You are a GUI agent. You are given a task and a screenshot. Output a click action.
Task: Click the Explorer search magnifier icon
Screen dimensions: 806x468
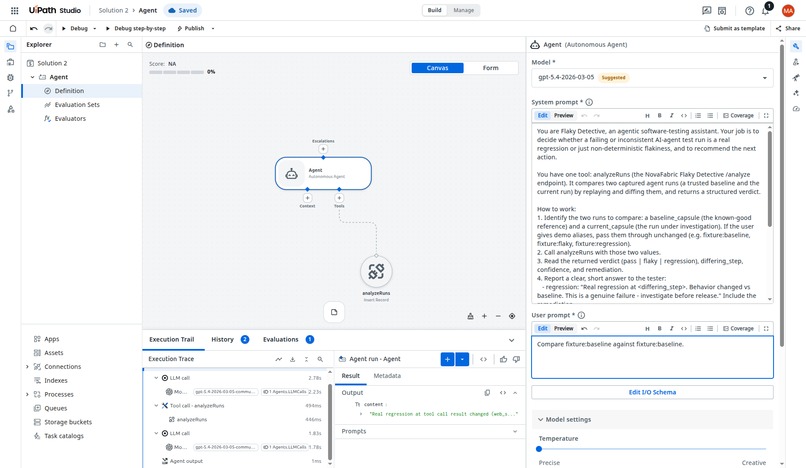tap(130, 45)
